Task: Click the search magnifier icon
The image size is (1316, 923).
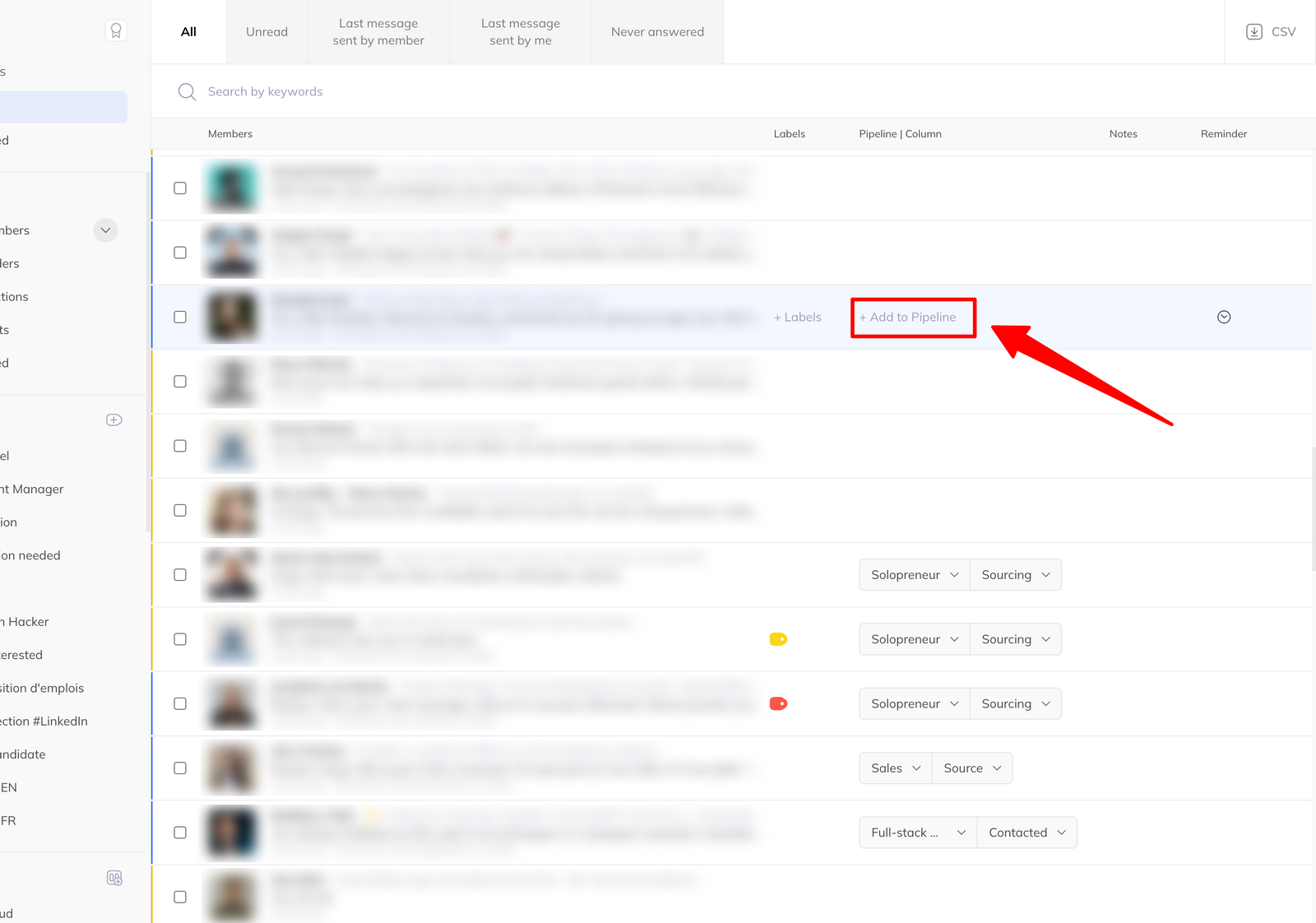Action: click(187, 91)
